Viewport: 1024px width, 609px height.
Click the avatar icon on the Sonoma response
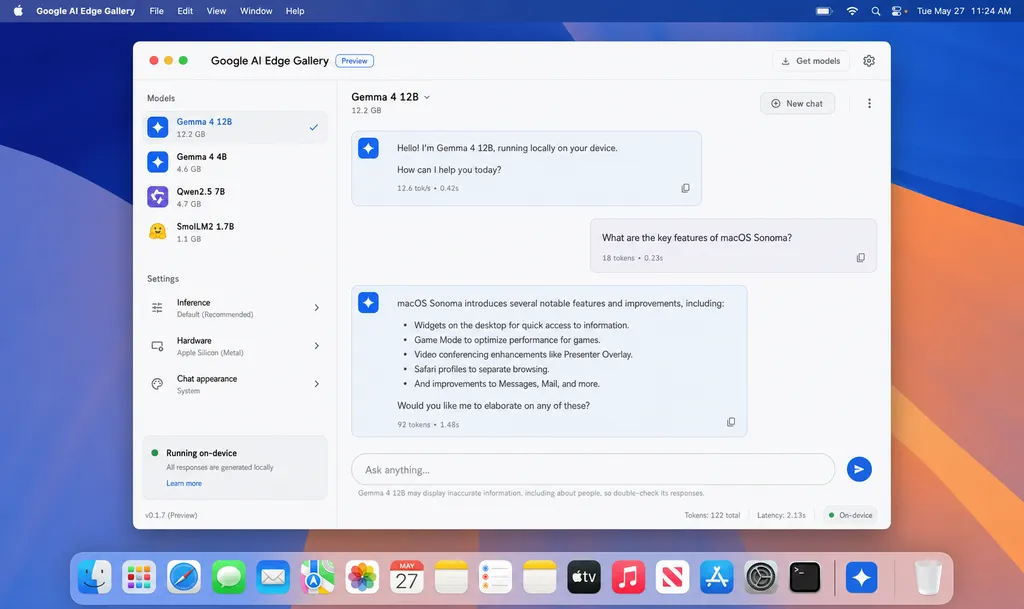368,303
